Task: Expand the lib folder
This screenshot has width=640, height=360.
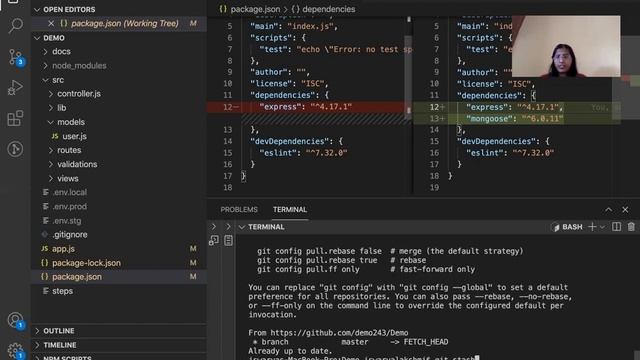Action: 62,108
